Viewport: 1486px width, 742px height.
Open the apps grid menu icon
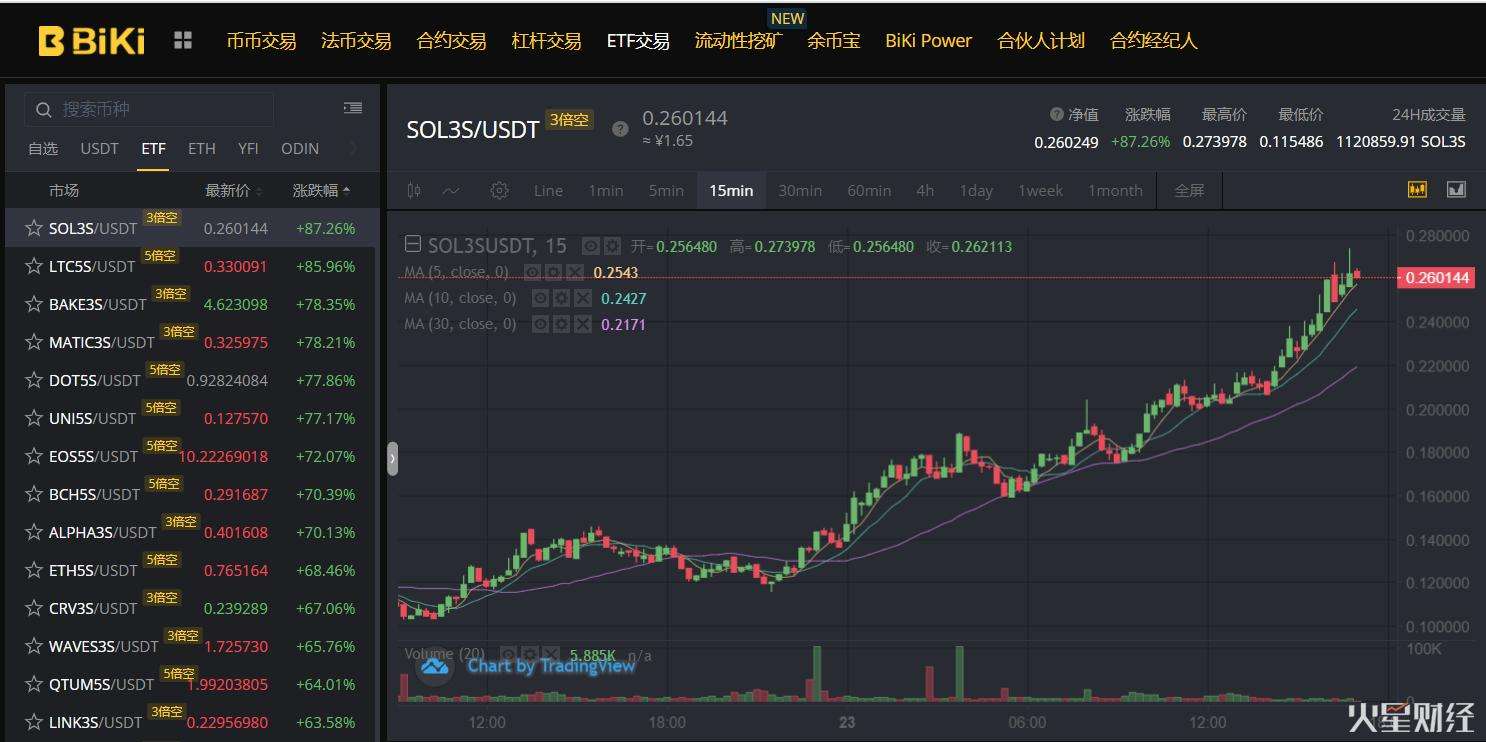(x=183, y=41)
